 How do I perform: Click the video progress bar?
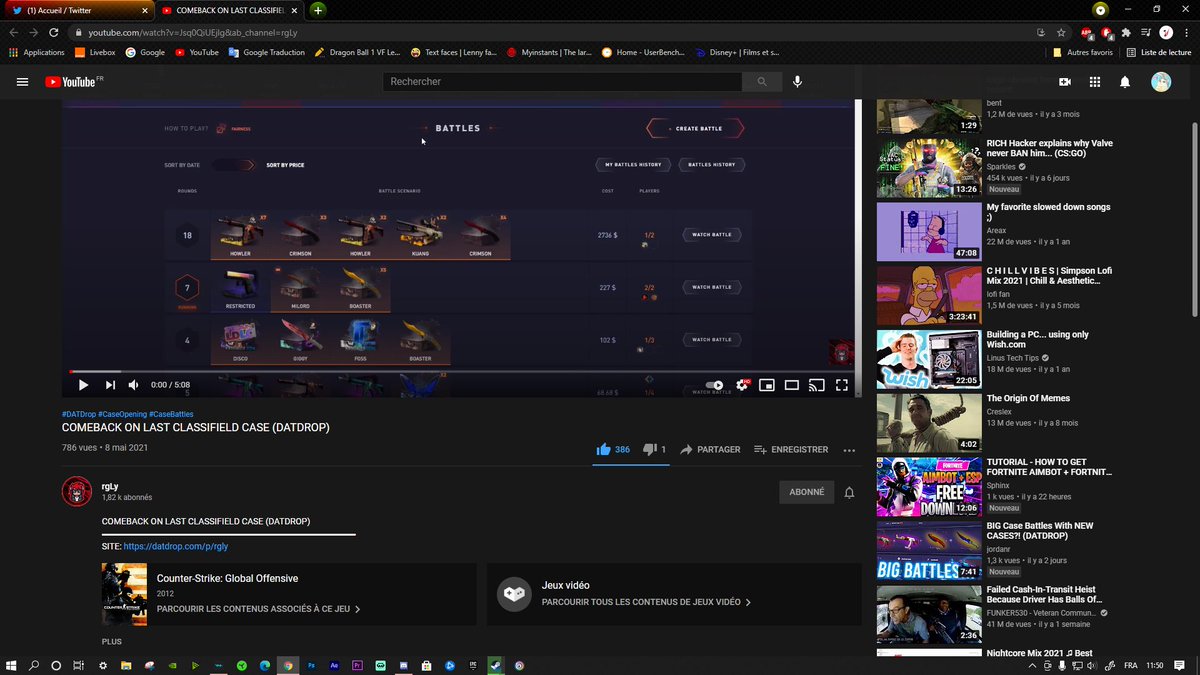[461, 372]
